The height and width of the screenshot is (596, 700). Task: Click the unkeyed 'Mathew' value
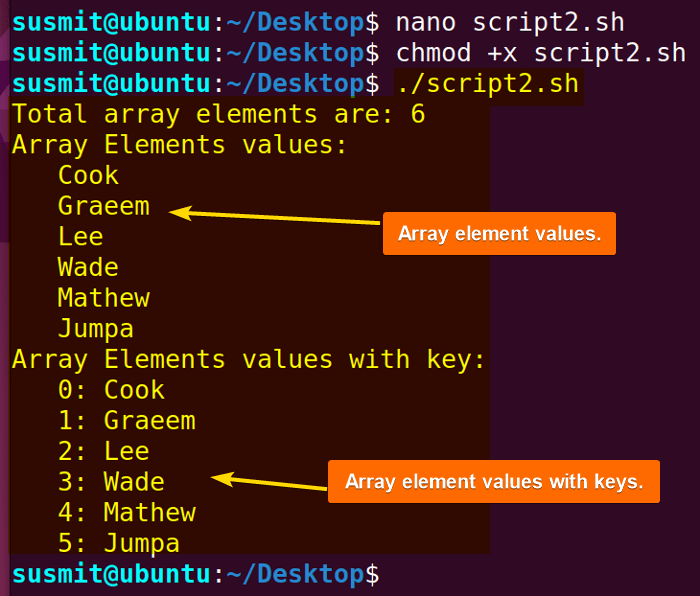104,298
